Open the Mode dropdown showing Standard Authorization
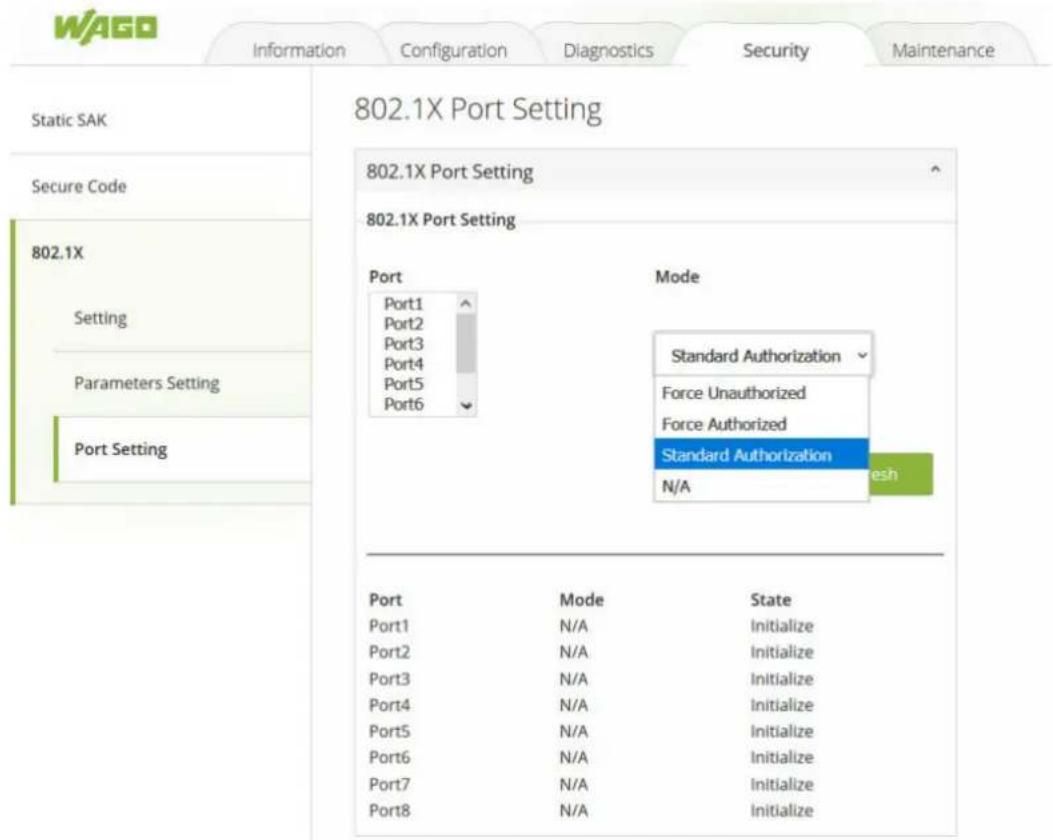Image resolution: width=1053 pixels, height=840 pixels. coord(763,355)
